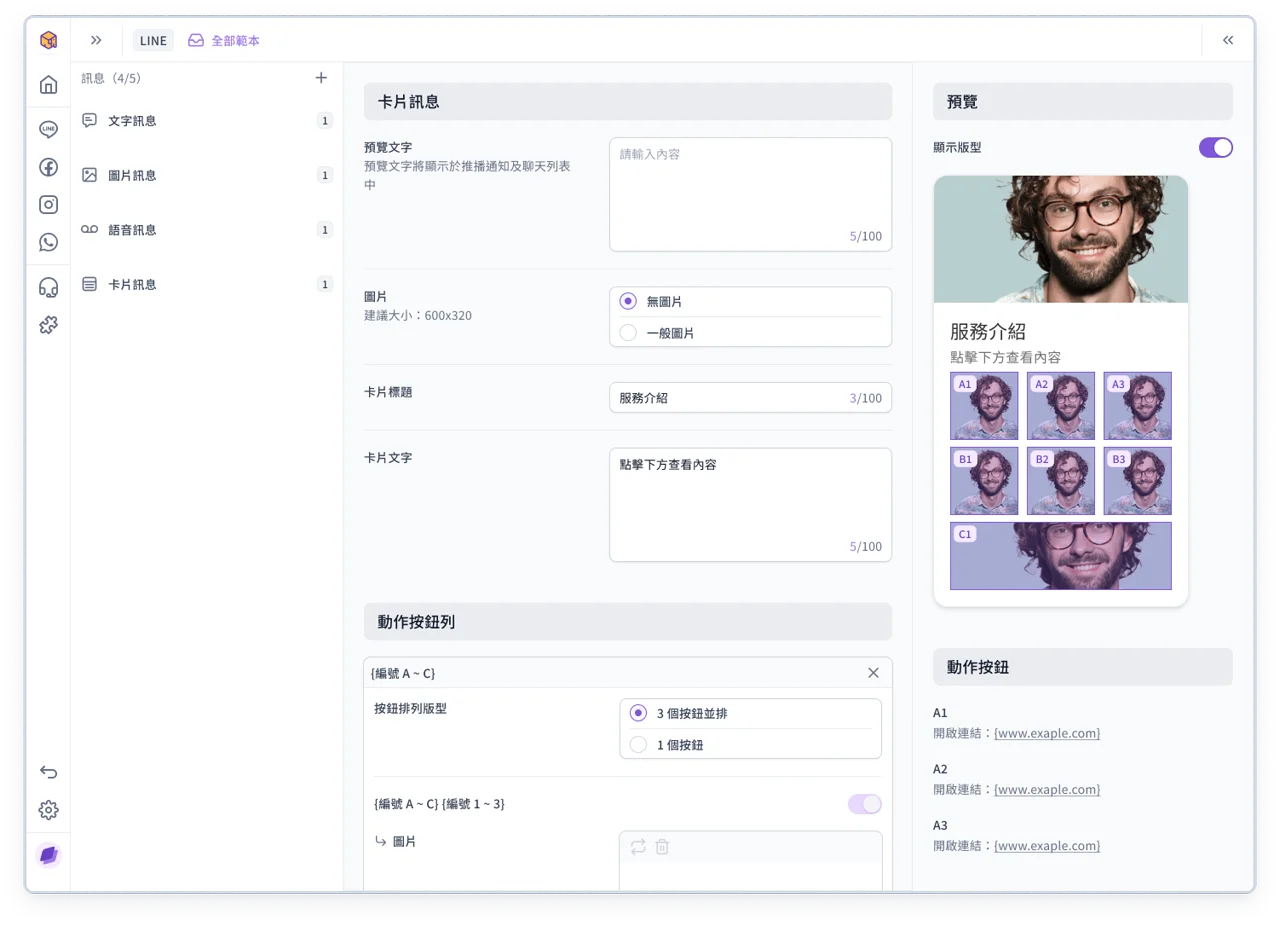Click the LINE tag button

[153, 40]
